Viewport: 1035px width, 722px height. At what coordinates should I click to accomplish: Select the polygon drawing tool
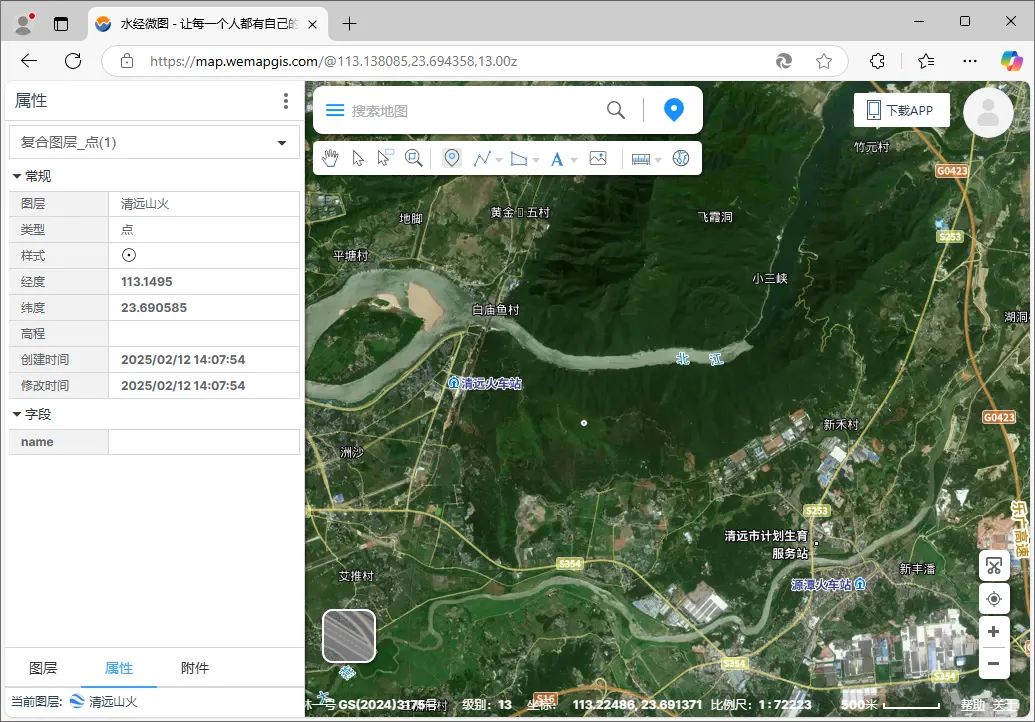coord(519,158)
